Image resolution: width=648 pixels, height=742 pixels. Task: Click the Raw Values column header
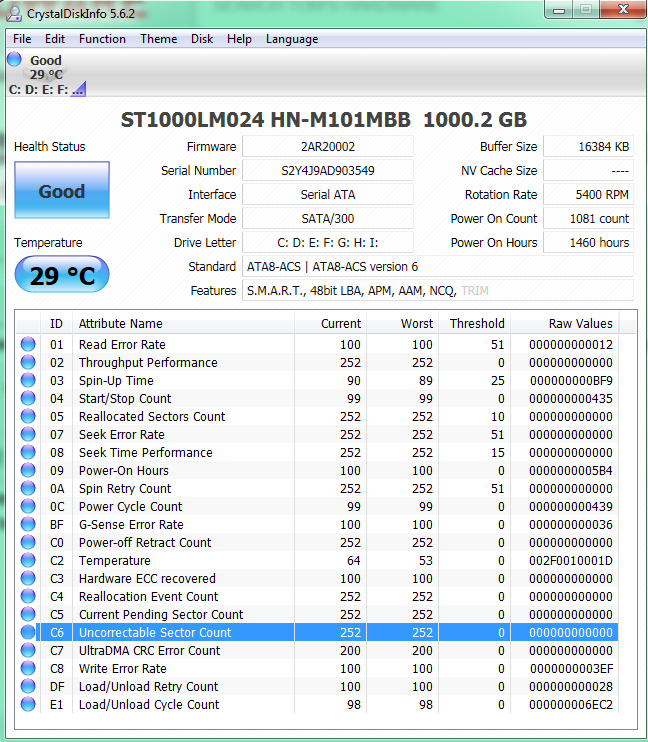click(x=580, y=323)
